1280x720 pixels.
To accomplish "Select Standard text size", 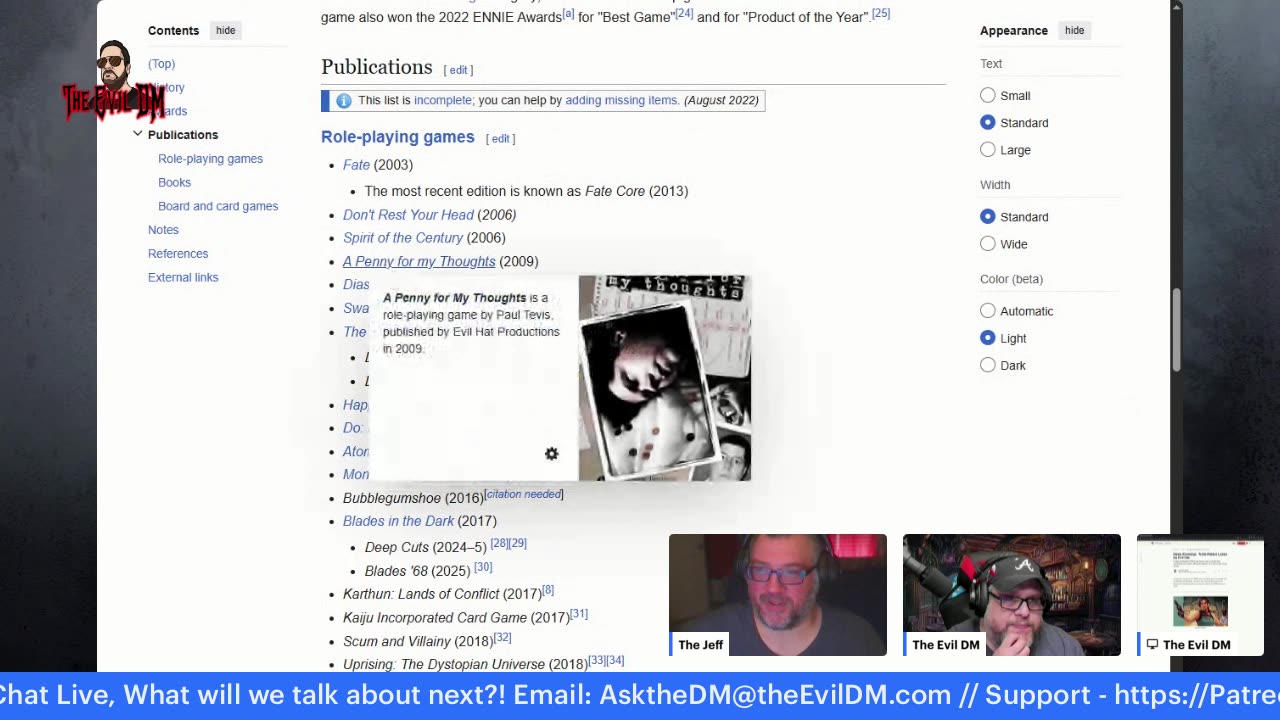I will point(988,122).
